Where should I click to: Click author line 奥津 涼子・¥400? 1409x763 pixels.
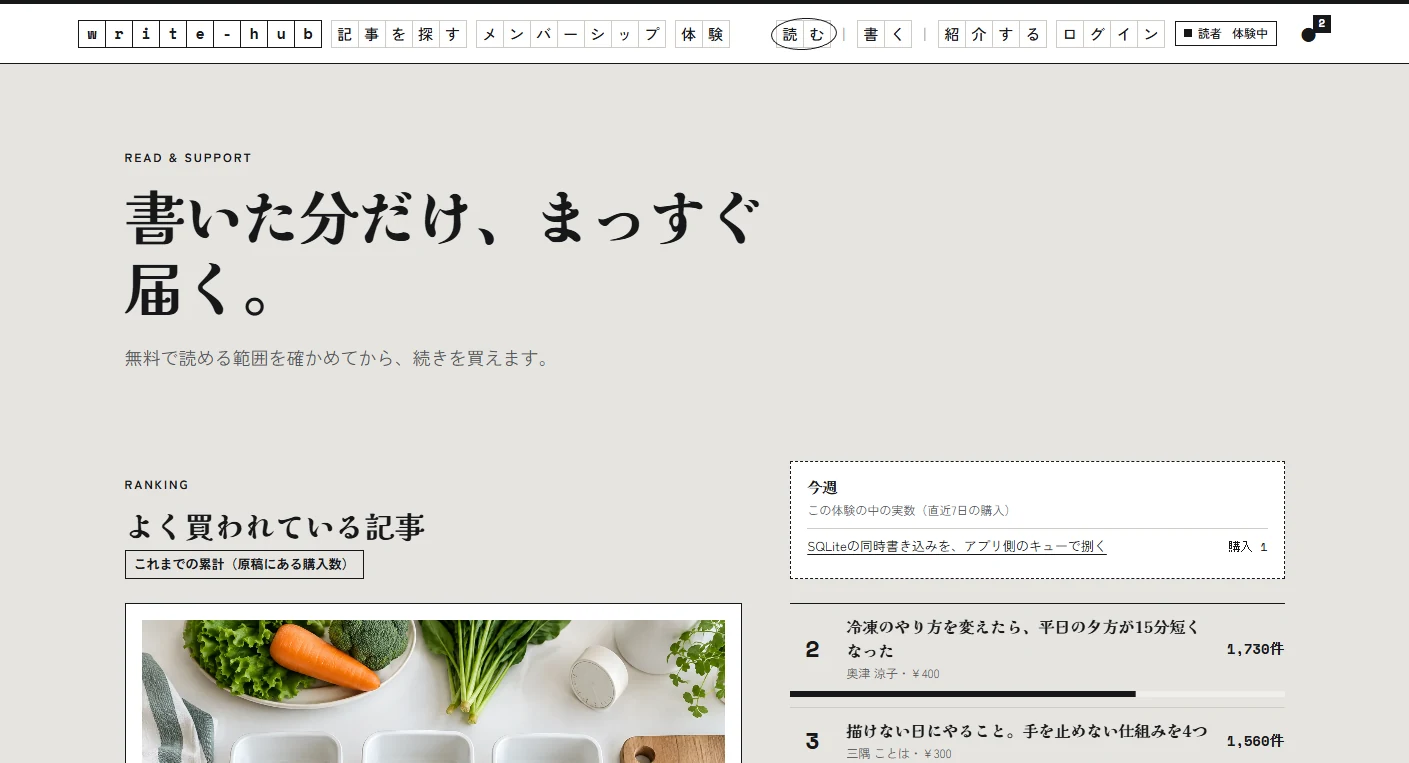pos(893,674)
